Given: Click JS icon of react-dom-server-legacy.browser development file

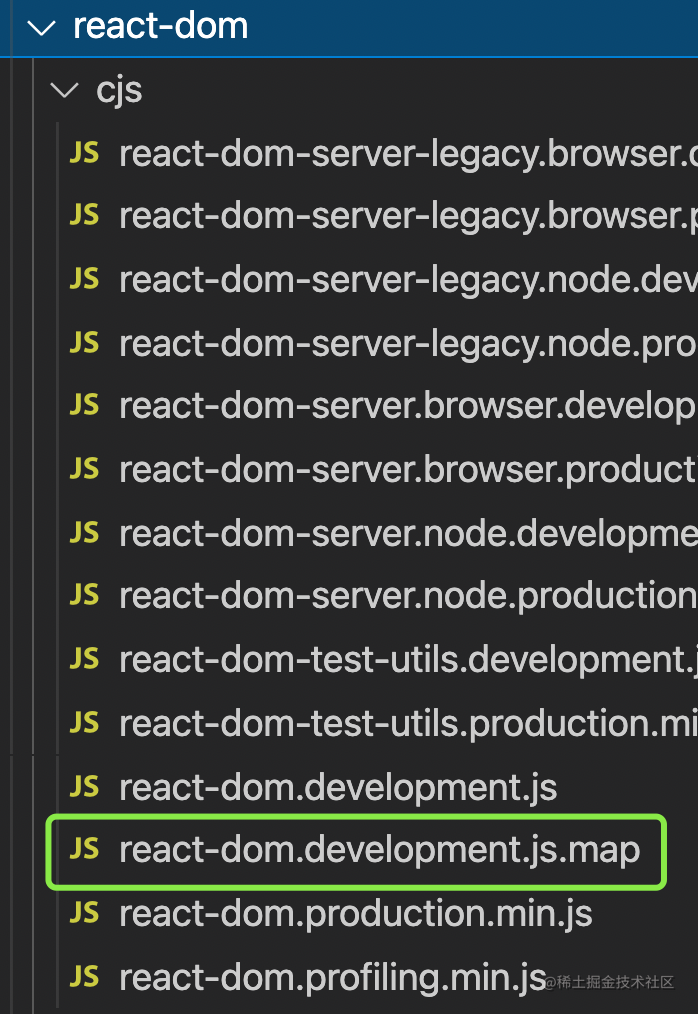Looking at the screenshot, I should tap(84, 153).
